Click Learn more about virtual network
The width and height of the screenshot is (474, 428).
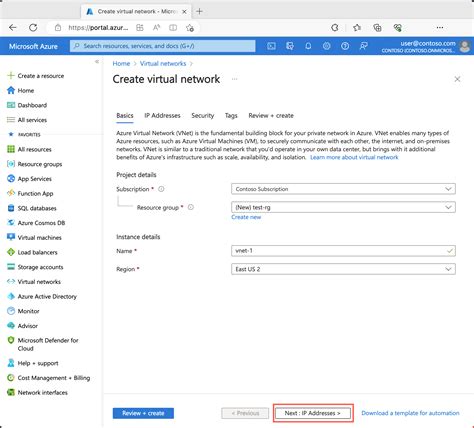354,157
